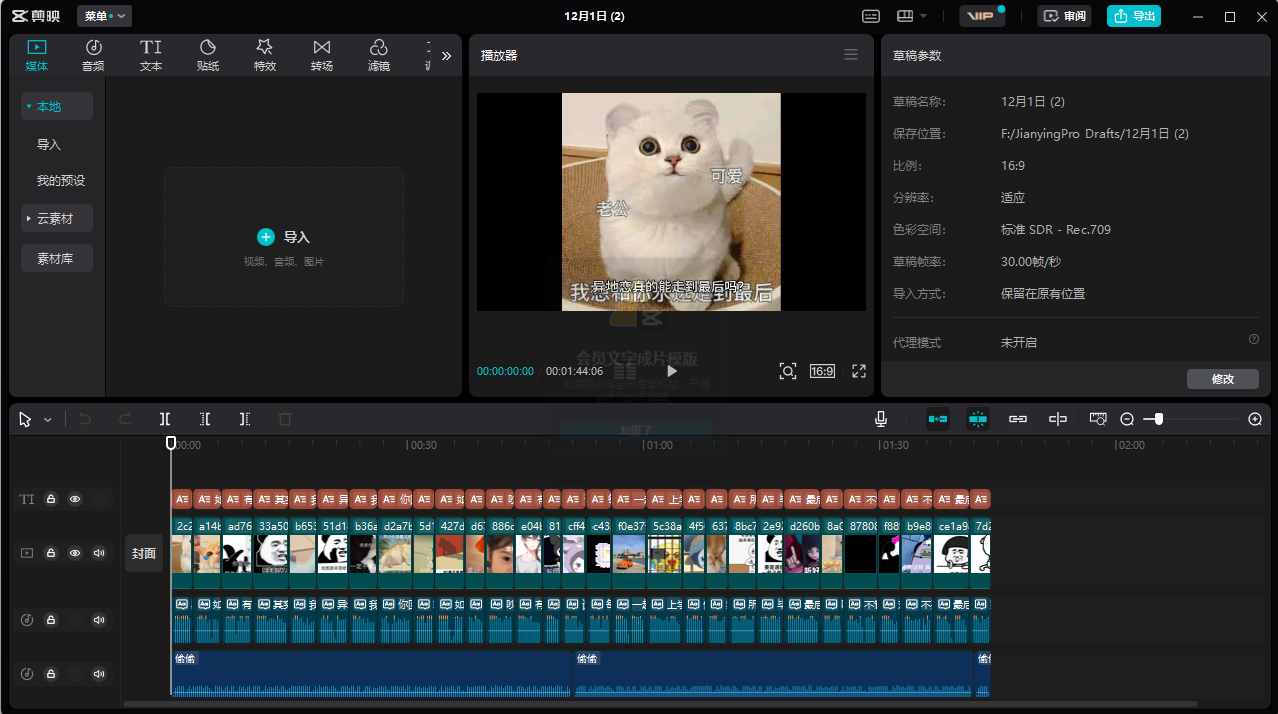The height and width of the screenshot is (714, 1278).
Task: Click the fullscreen preview icon in player
Action: (x=858, y=371)
